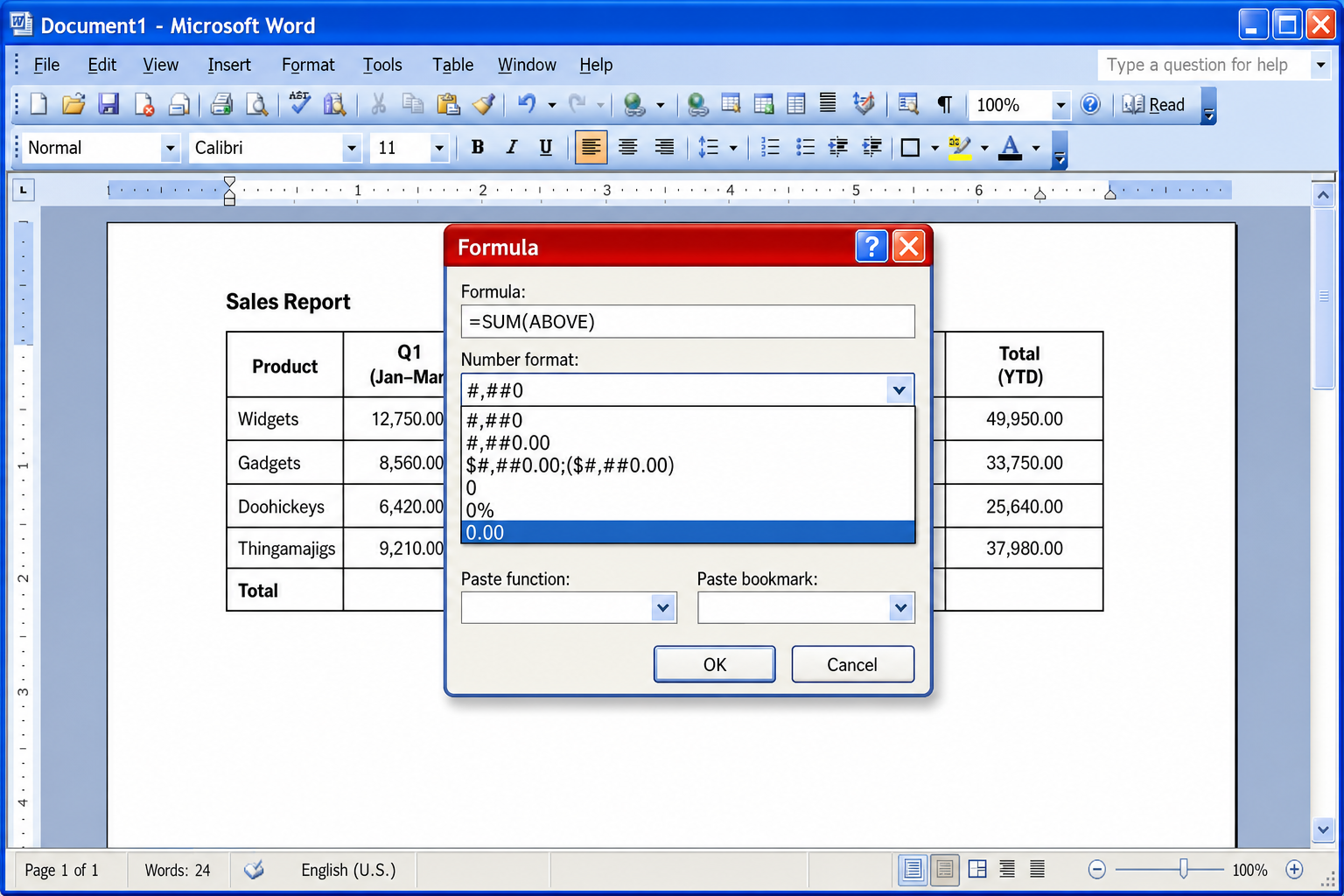
Task: Zoom out with the minus button
Action: click(1097, 870)
